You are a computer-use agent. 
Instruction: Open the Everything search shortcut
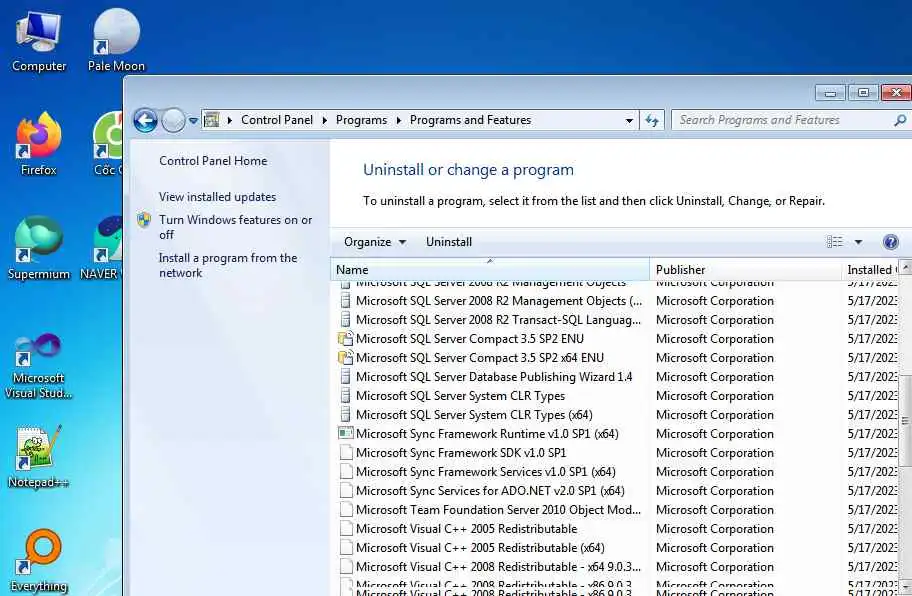click(x=38, y=561)
